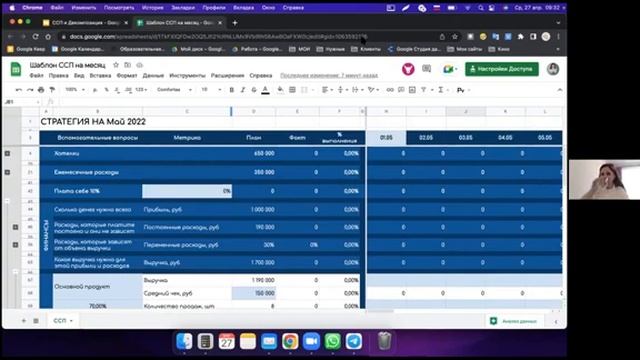
Task: Open ССП sheet tab menu arrow
Action: click(71, 321)
